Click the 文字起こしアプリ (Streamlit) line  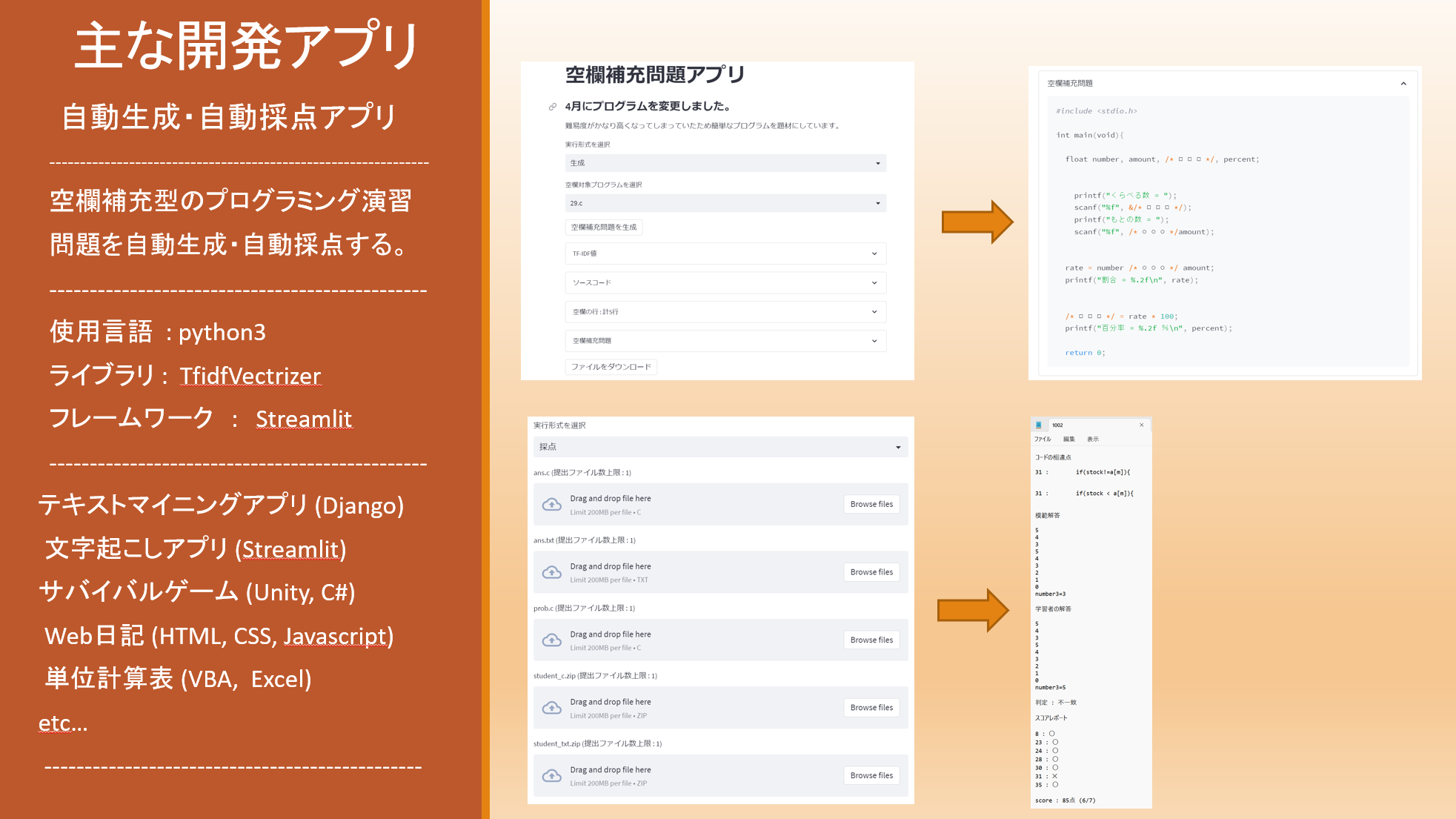(x=196, y=549)
